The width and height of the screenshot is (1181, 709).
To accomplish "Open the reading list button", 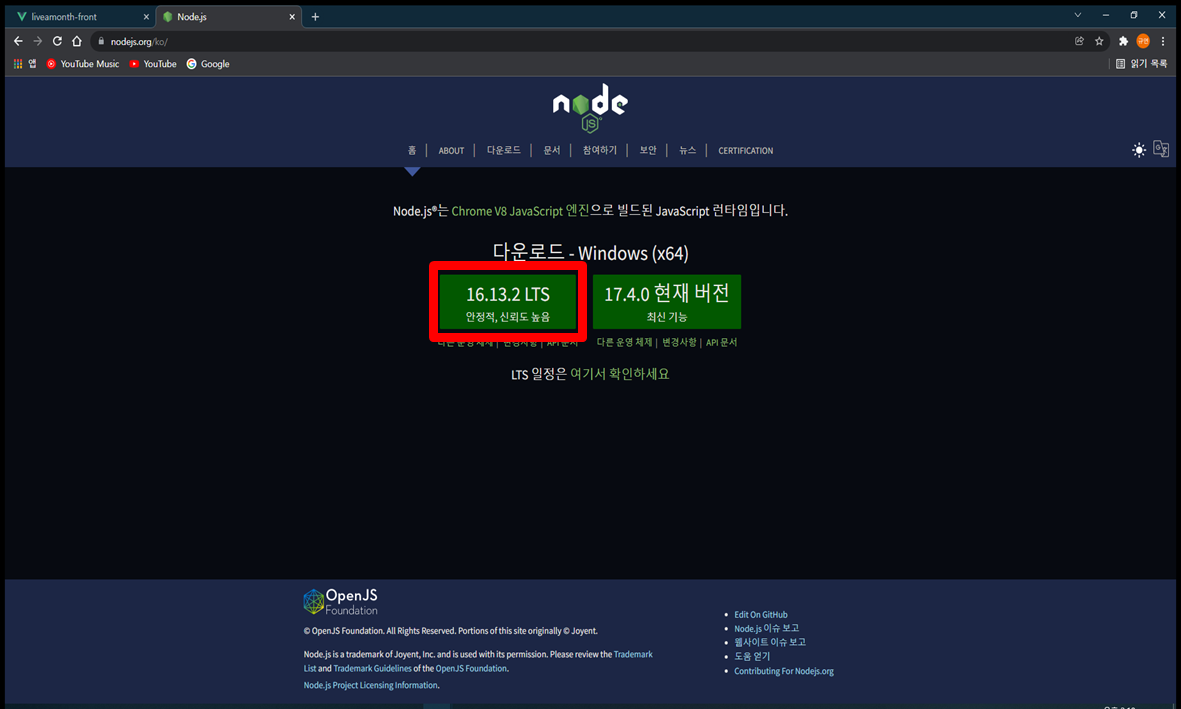I will pyautogui.click(x=1141, y=64).
